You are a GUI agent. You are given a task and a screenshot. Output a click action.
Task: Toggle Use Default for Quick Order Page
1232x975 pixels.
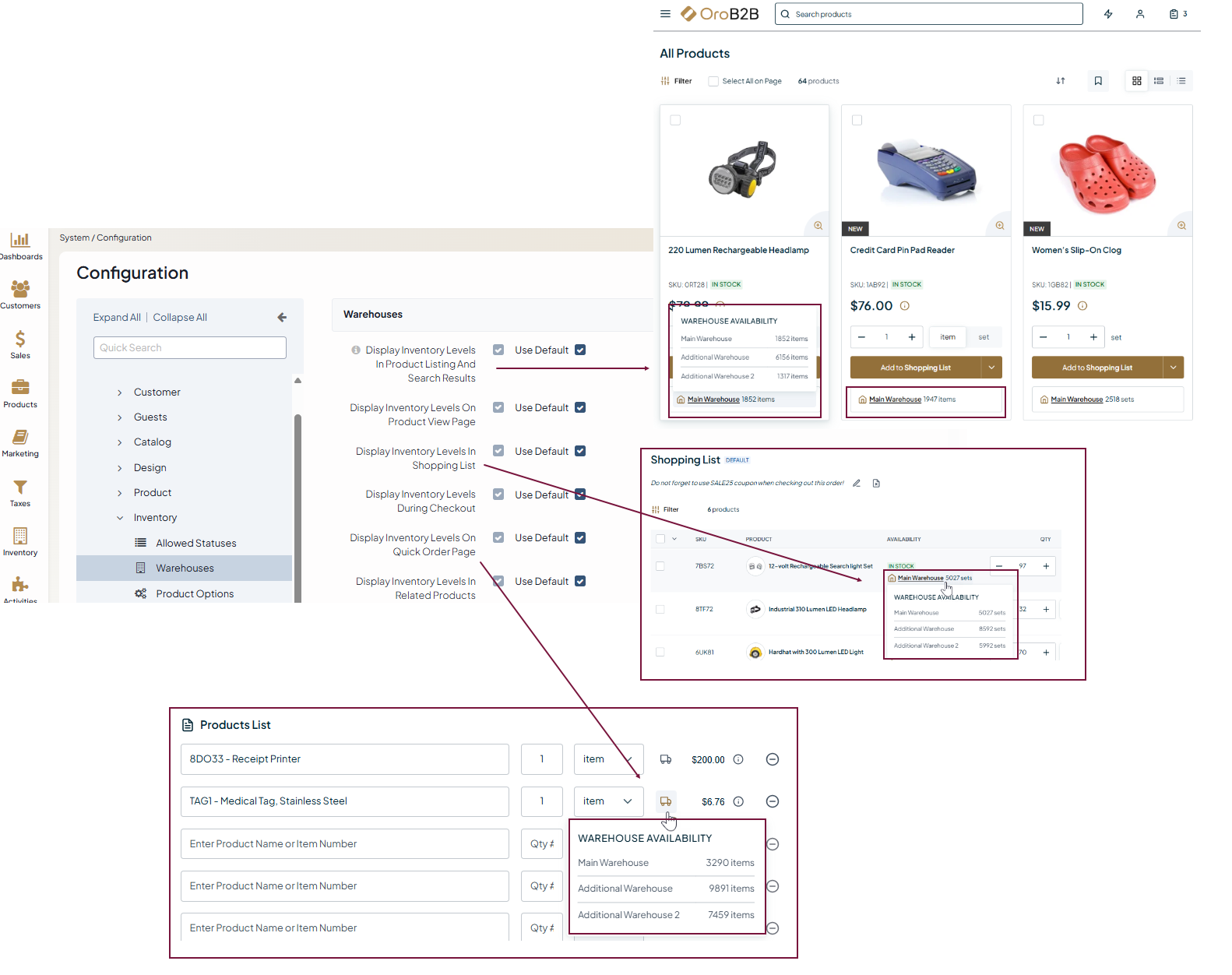(x=580, y=538)
